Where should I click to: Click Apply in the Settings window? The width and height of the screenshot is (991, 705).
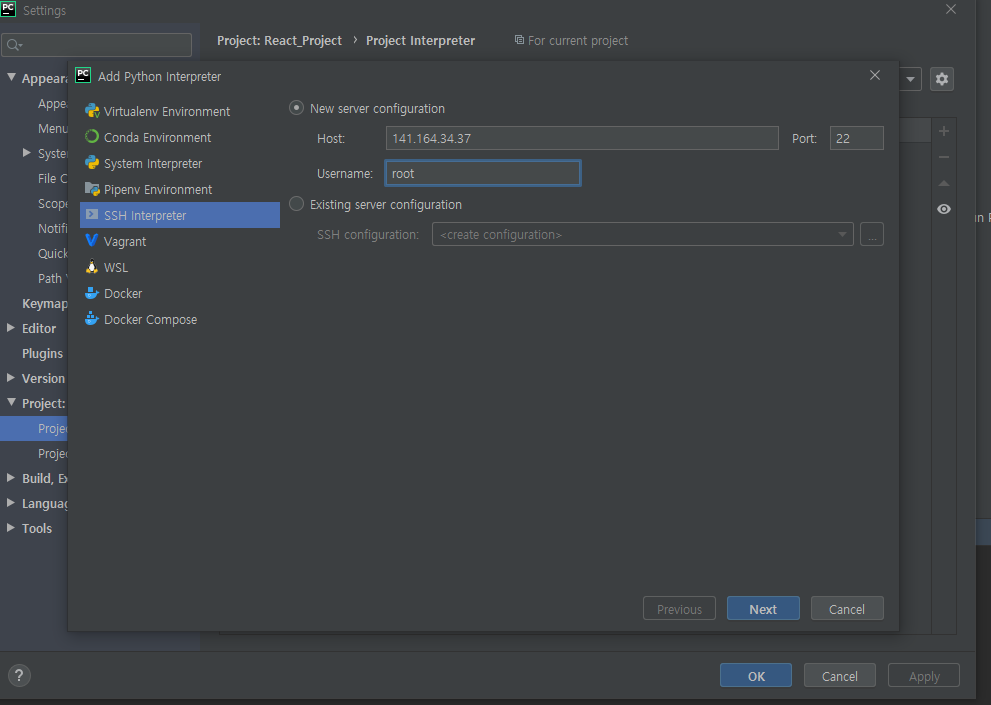pos(924,675)
